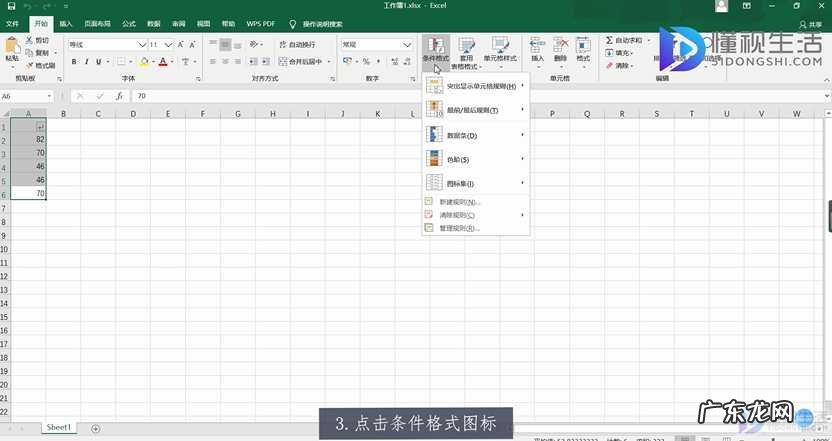
Task: Click the Copy icon
Action: tap(29, 53)
